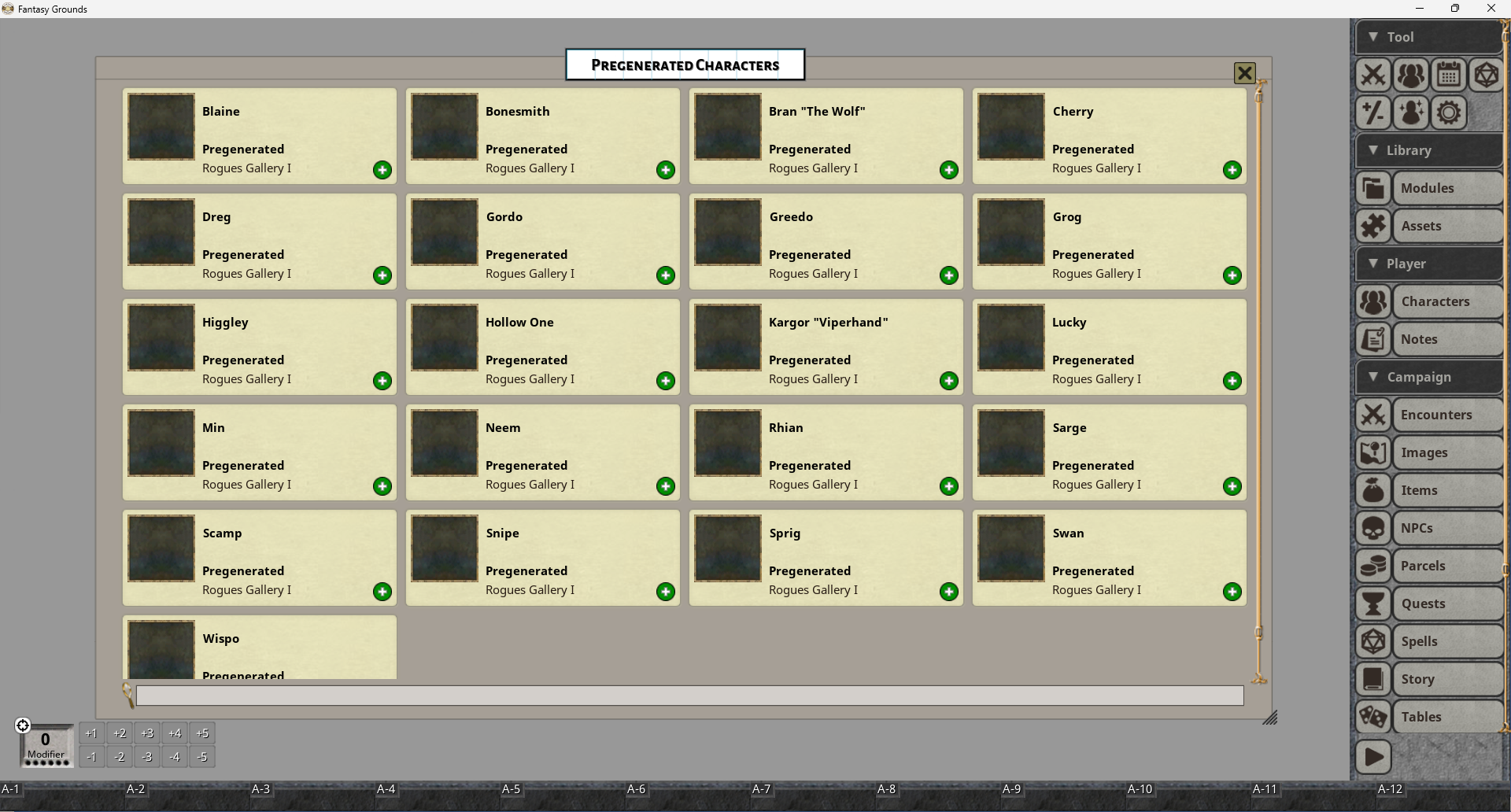The height and width of the screenshot is (812, 1511).
Task: Click the Quests goblet icon
Action: click(1373, 603)
